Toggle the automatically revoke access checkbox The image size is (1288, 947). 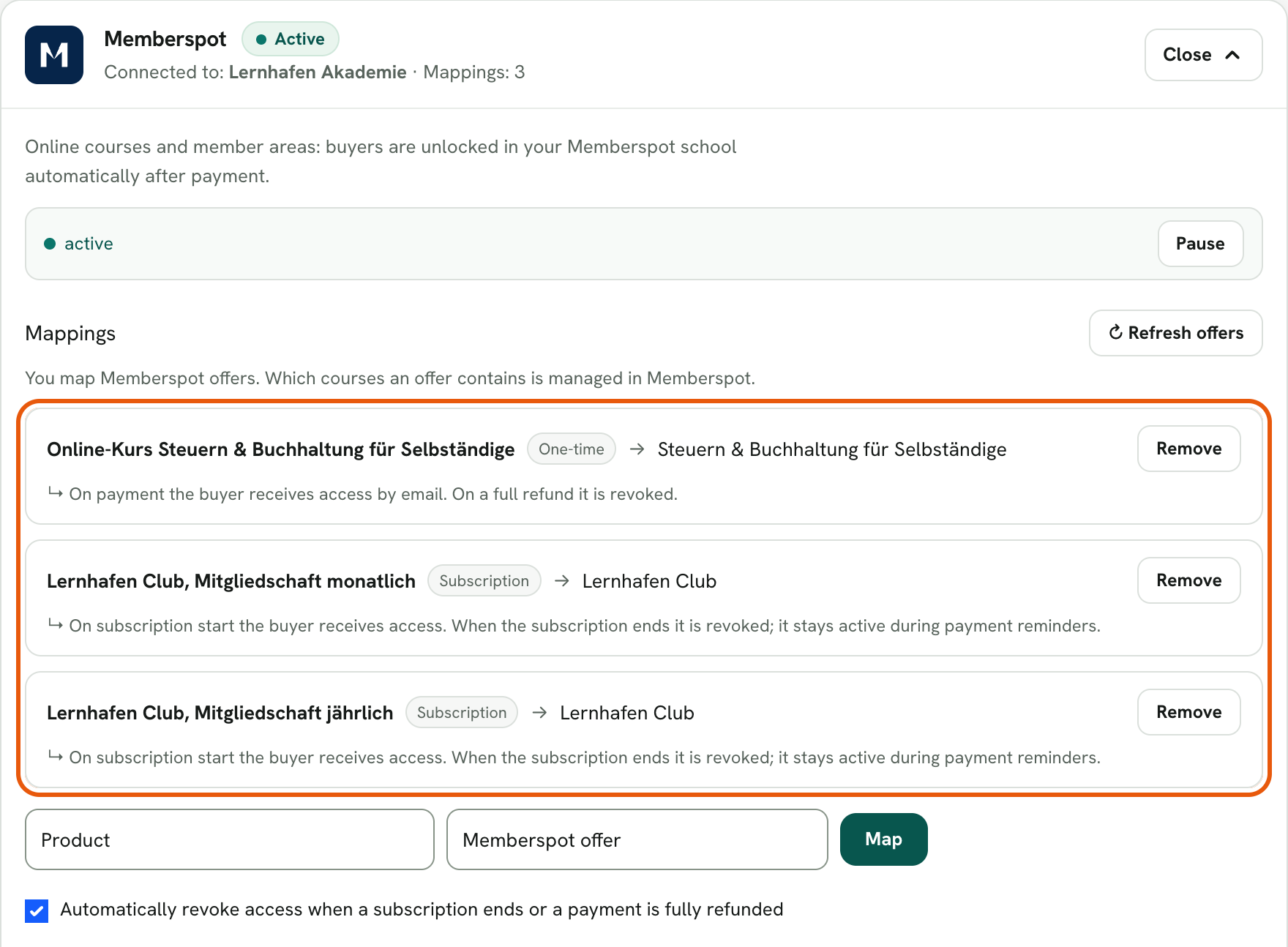click(x=37, y=910)
